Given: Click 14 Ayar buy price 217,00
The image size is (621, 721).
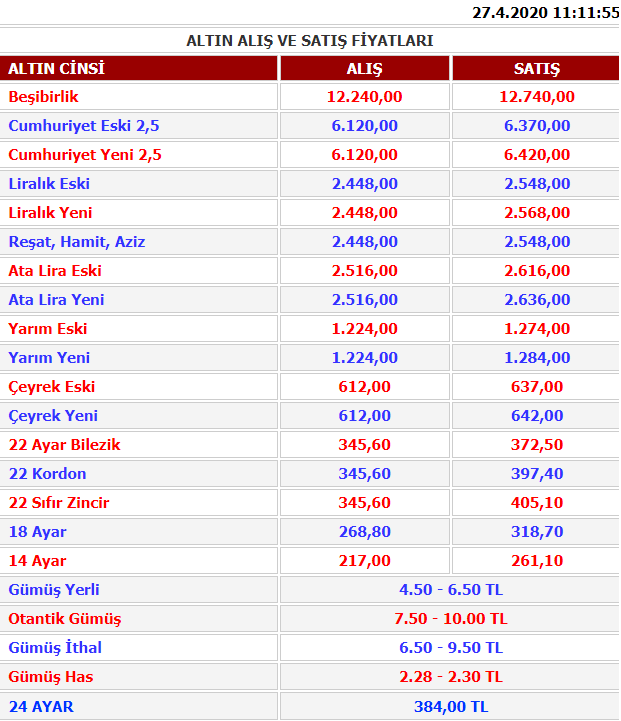Looking at the screenshot, I should (x=365, y=560).
